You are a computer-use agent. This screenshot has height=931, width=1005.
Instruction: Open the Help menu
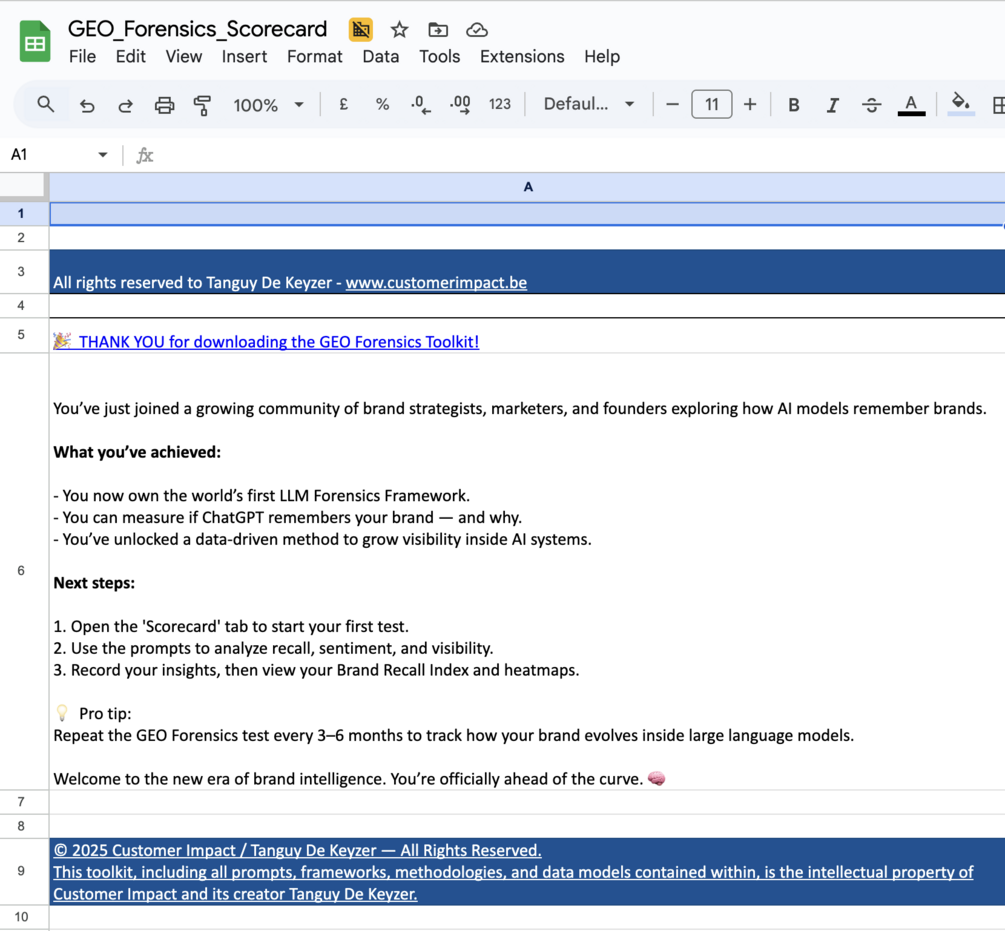click(602, 56)
